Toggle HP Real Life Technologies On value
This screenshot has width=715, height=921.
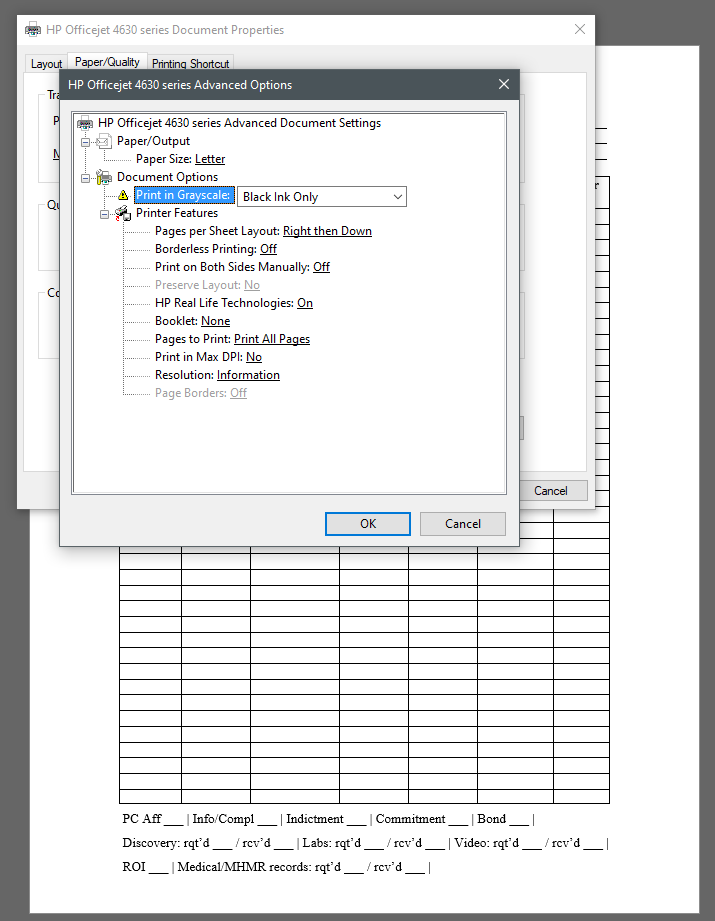[x=305, y=303]
